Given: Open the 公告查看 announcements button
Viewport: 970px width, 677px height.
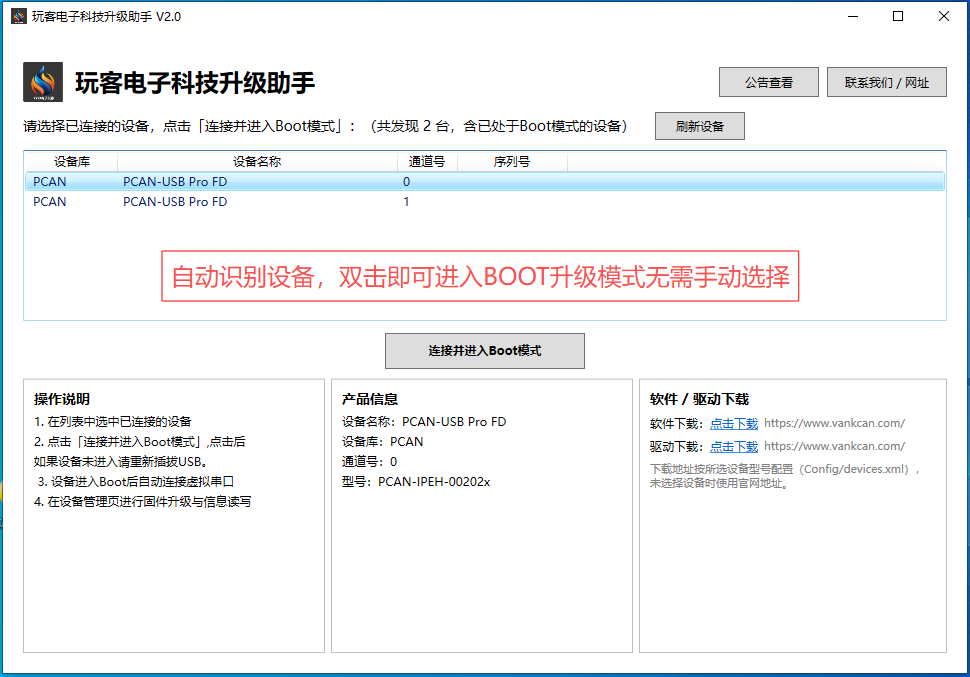Looking at the screenshot, I should click(768, 82).
